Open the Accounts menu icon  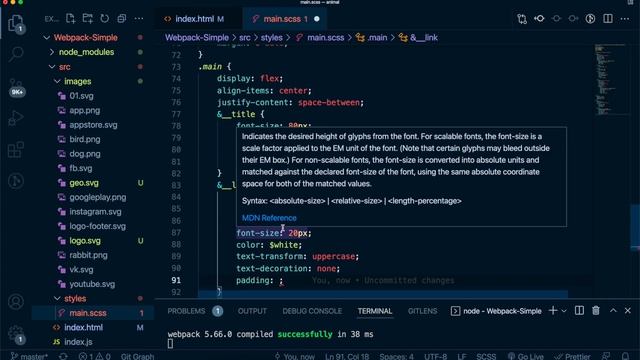click(x=16, y=302)
